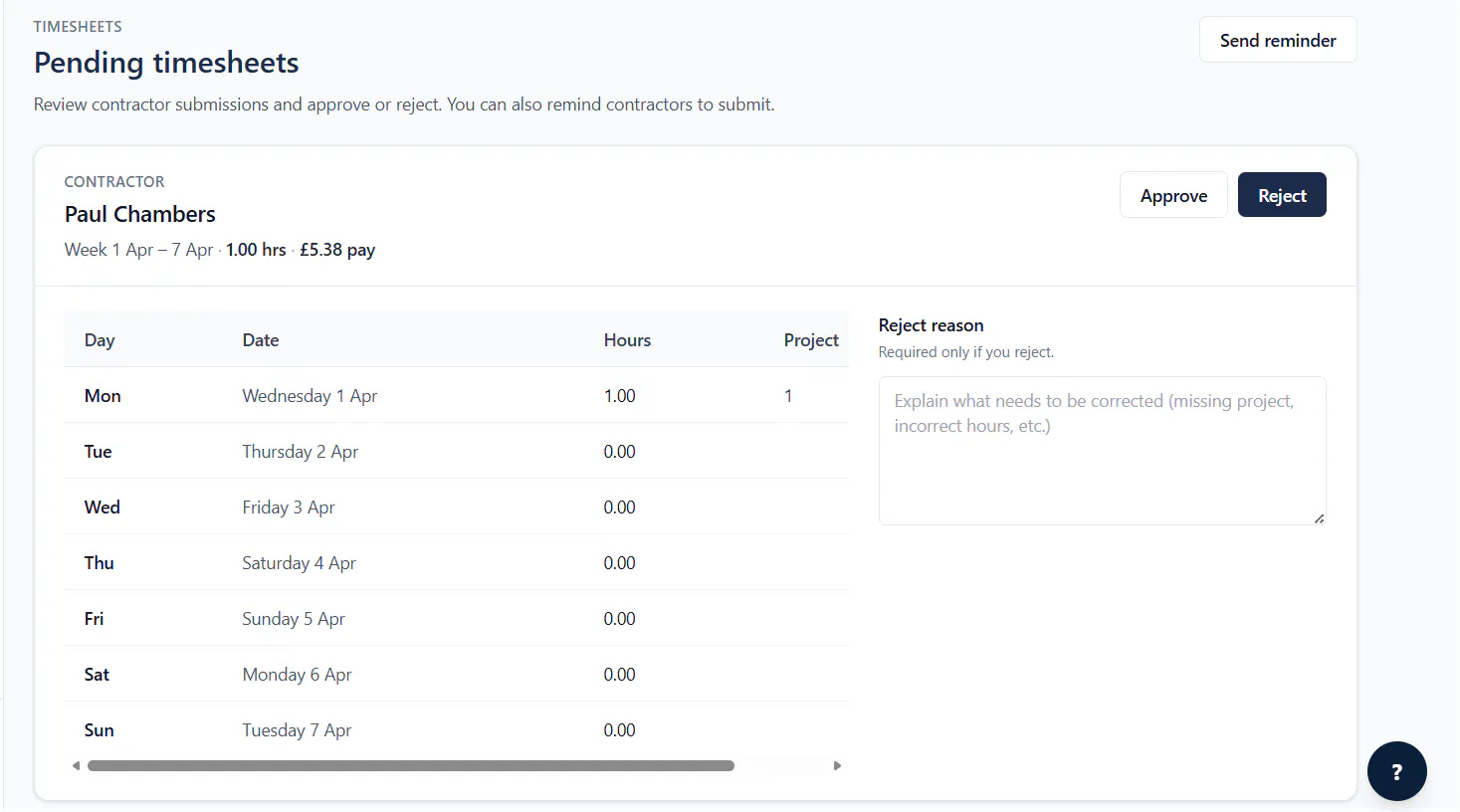
Task: Select the Mon row in the timesheet
Action: (x=456, y=395)
